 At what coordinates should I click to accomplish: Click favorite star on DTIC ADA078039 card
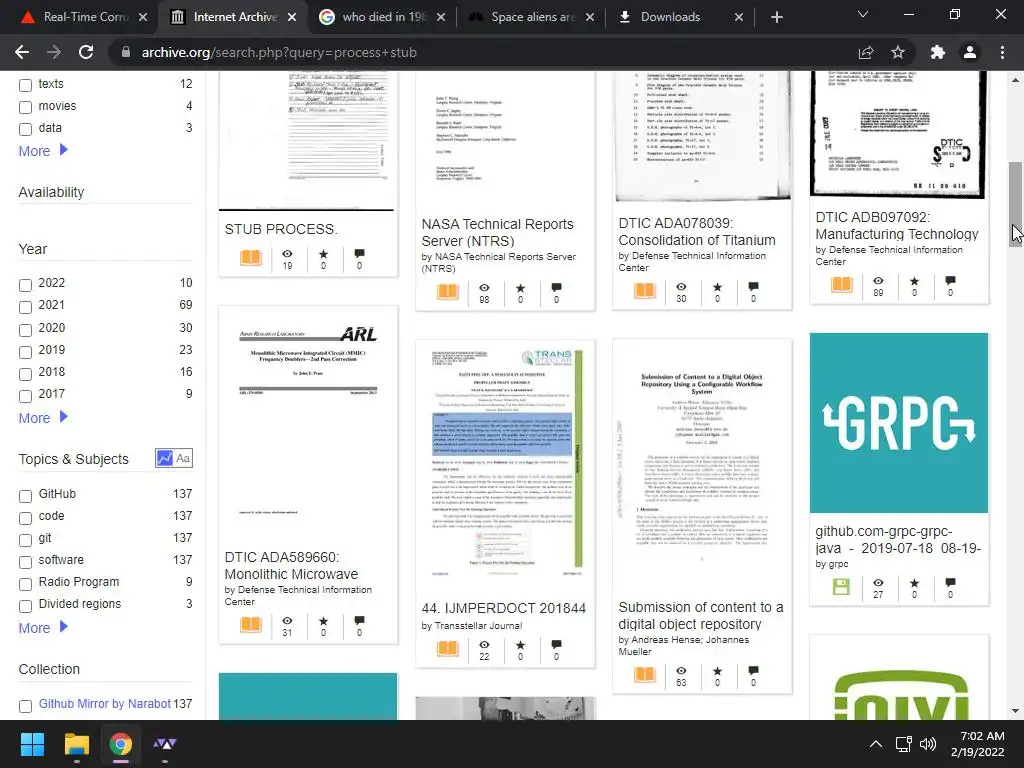tap(717, 287)
